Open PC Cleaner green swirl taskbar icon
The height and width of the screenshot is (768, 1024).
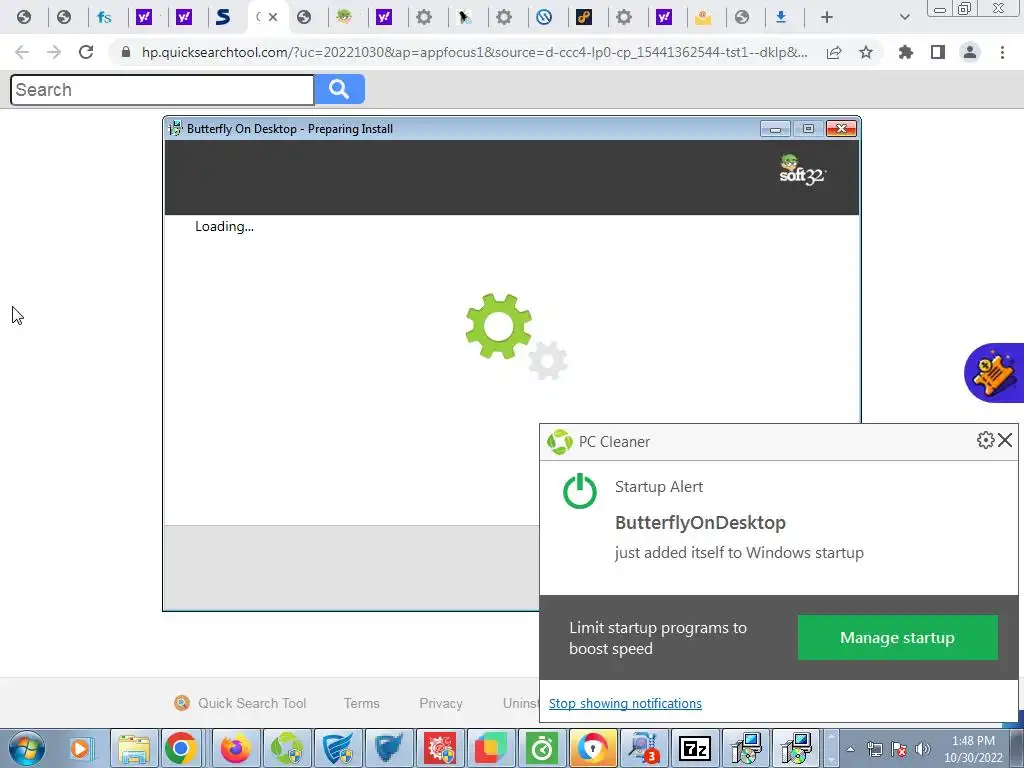(287, 748)
